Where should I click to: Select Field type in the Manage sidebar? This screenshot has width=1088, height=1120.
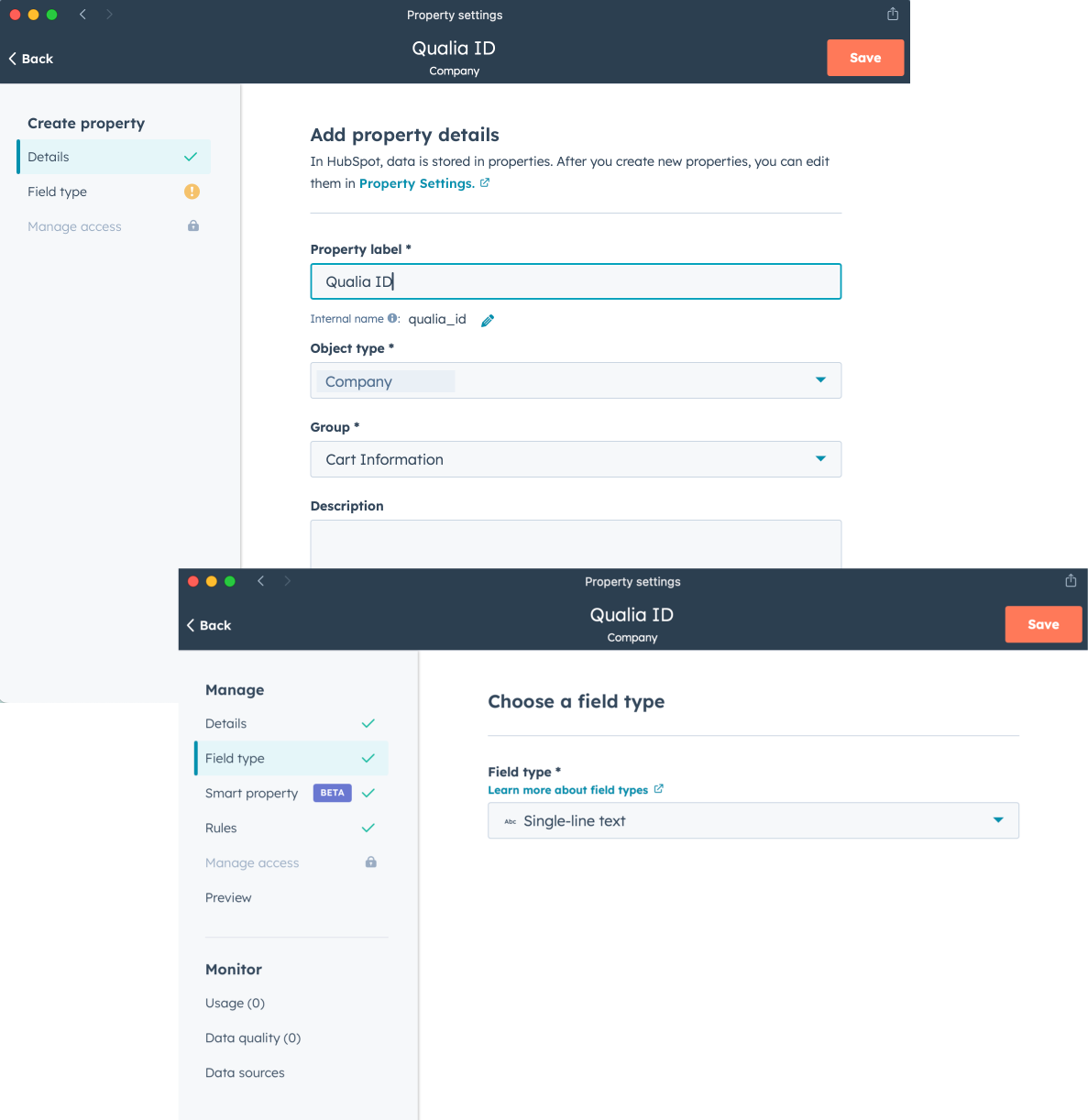click(x=291, y=758)
